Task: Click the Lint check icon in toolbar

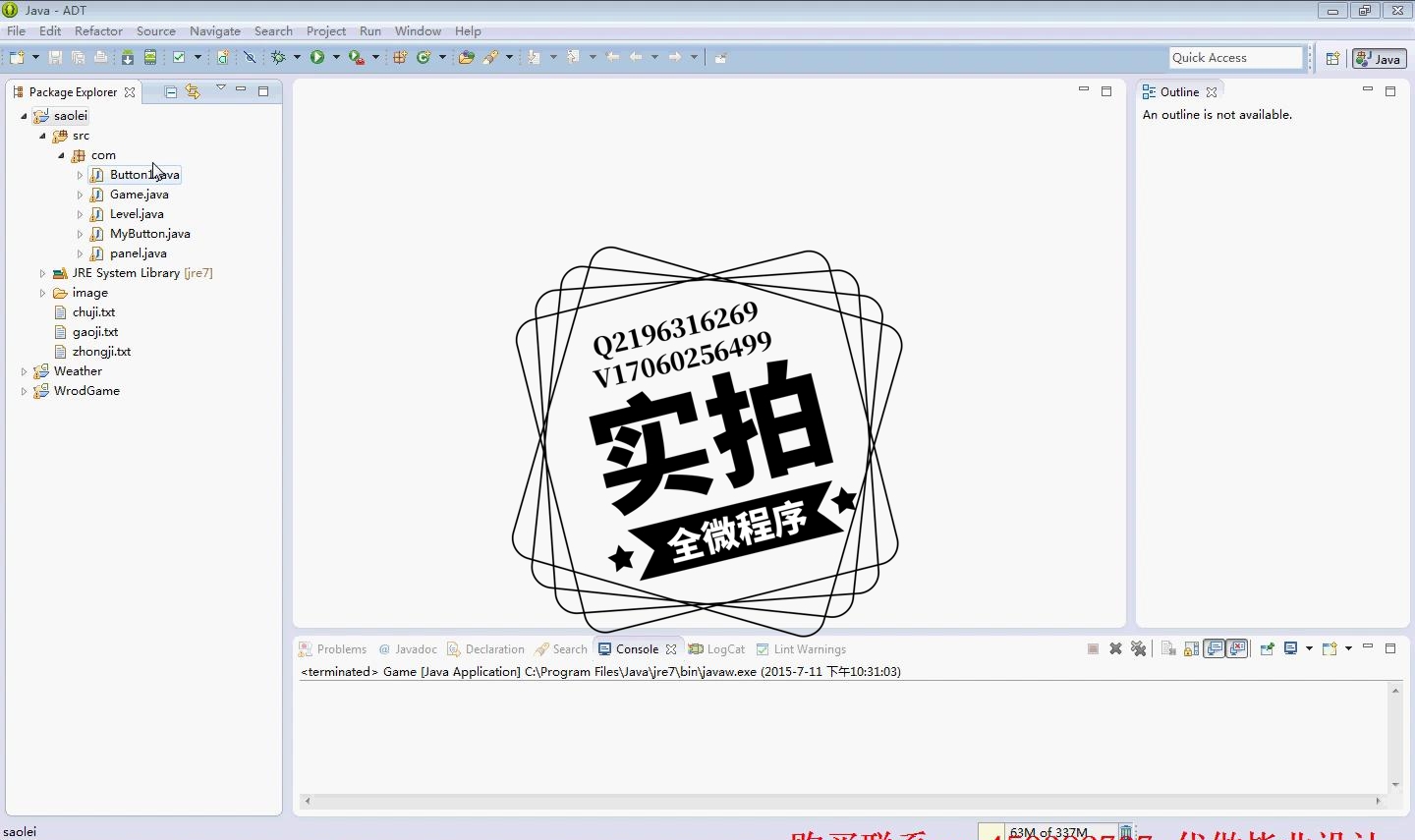Action: click(x=179, y=58)
